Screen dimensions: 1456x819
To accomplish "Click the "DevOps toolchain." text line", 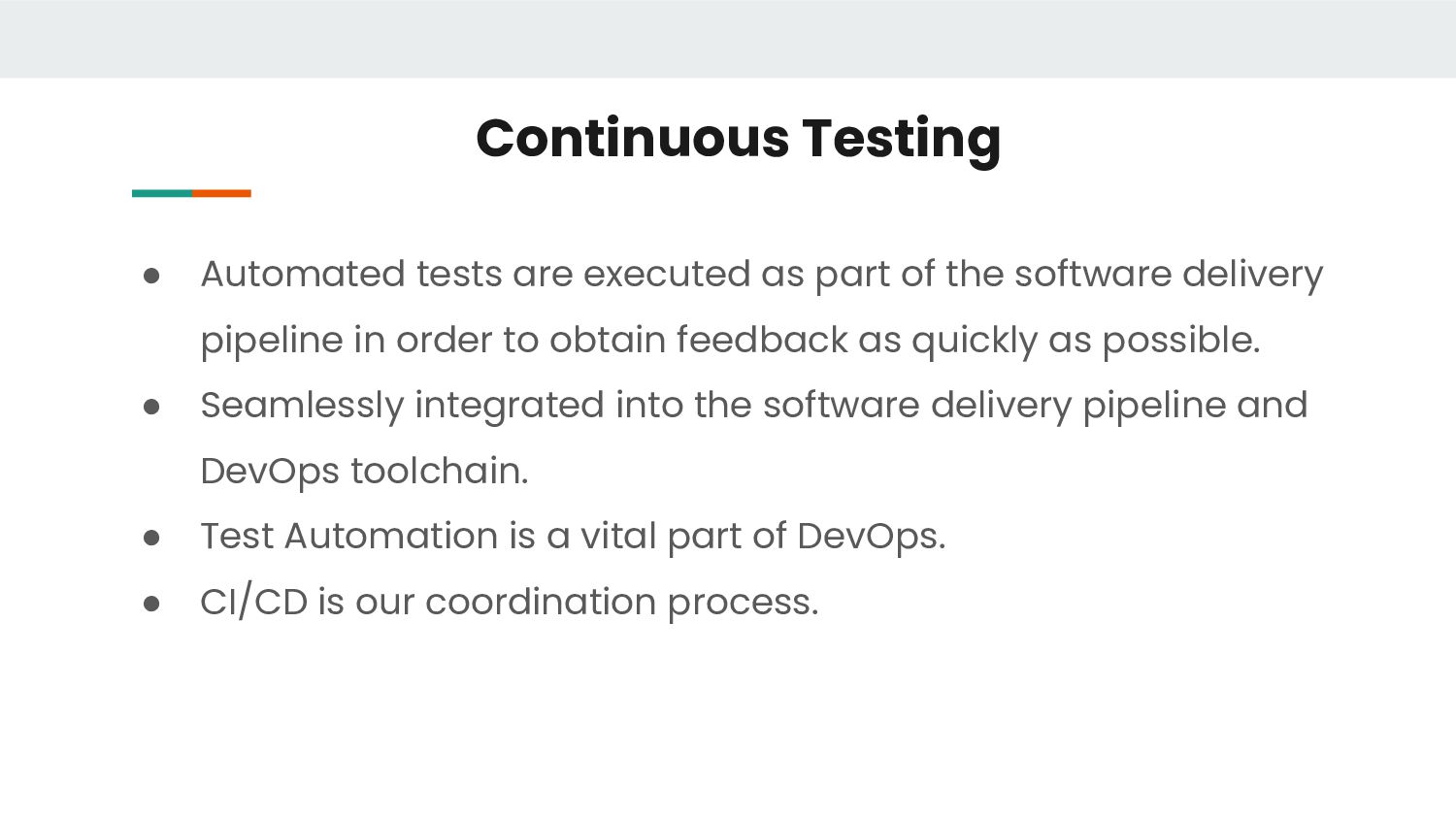I will (364, 472).
